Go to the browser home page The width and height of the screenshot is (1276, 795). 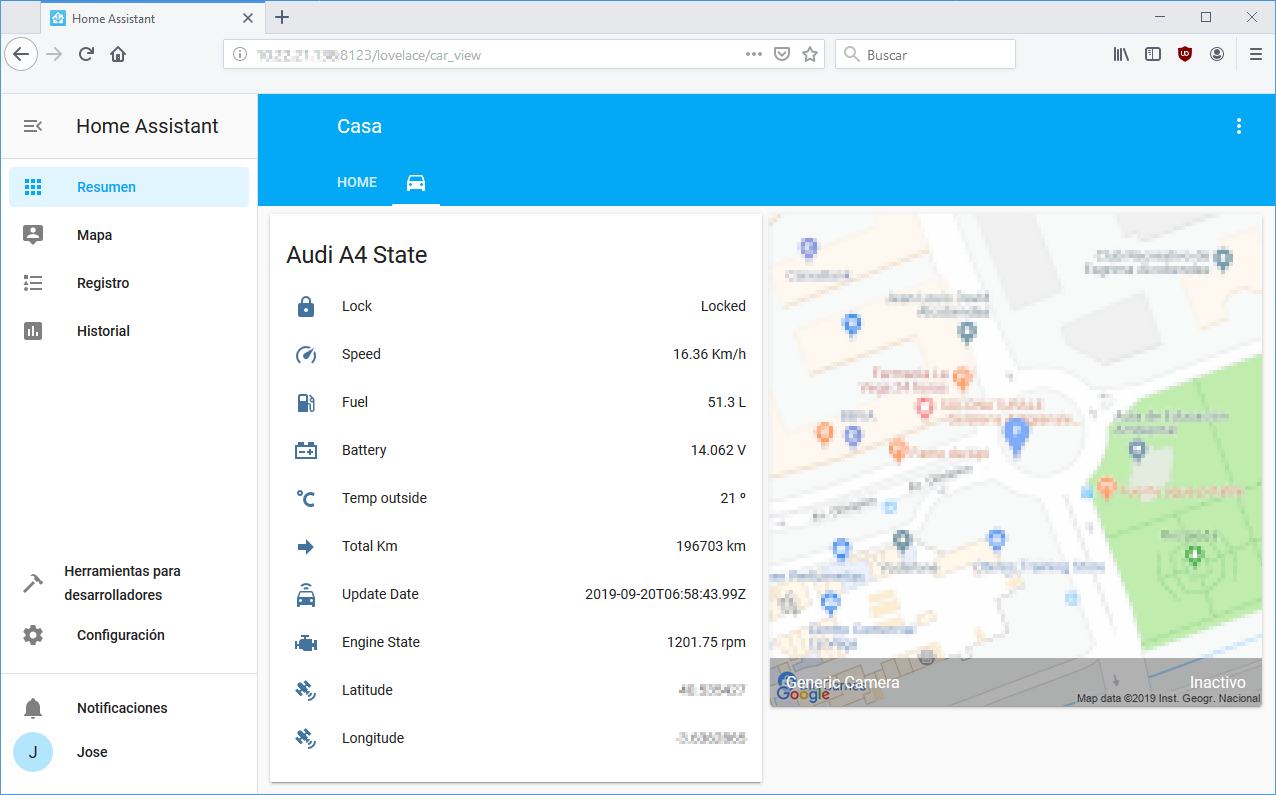coord(118,54)
